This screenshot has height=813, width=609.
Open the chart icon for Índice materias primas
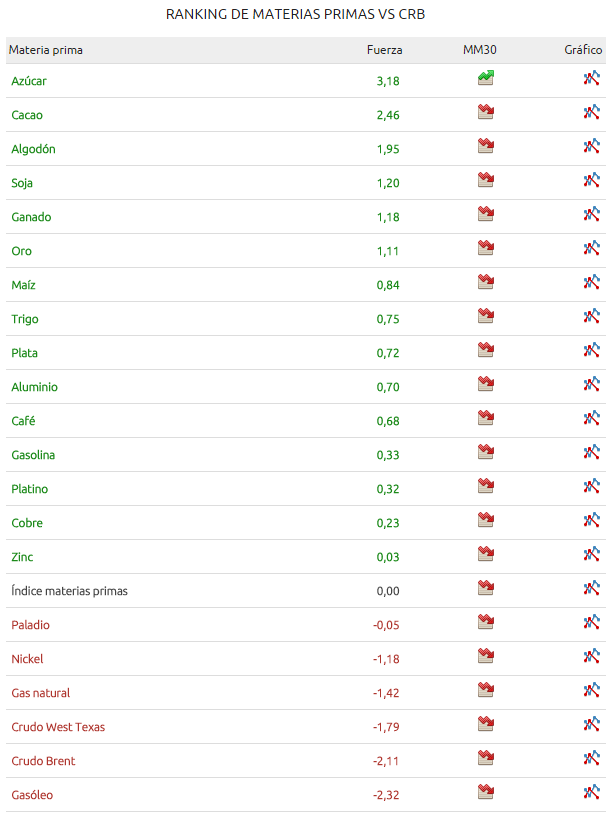pyautogui.click(x=591, y=588)
